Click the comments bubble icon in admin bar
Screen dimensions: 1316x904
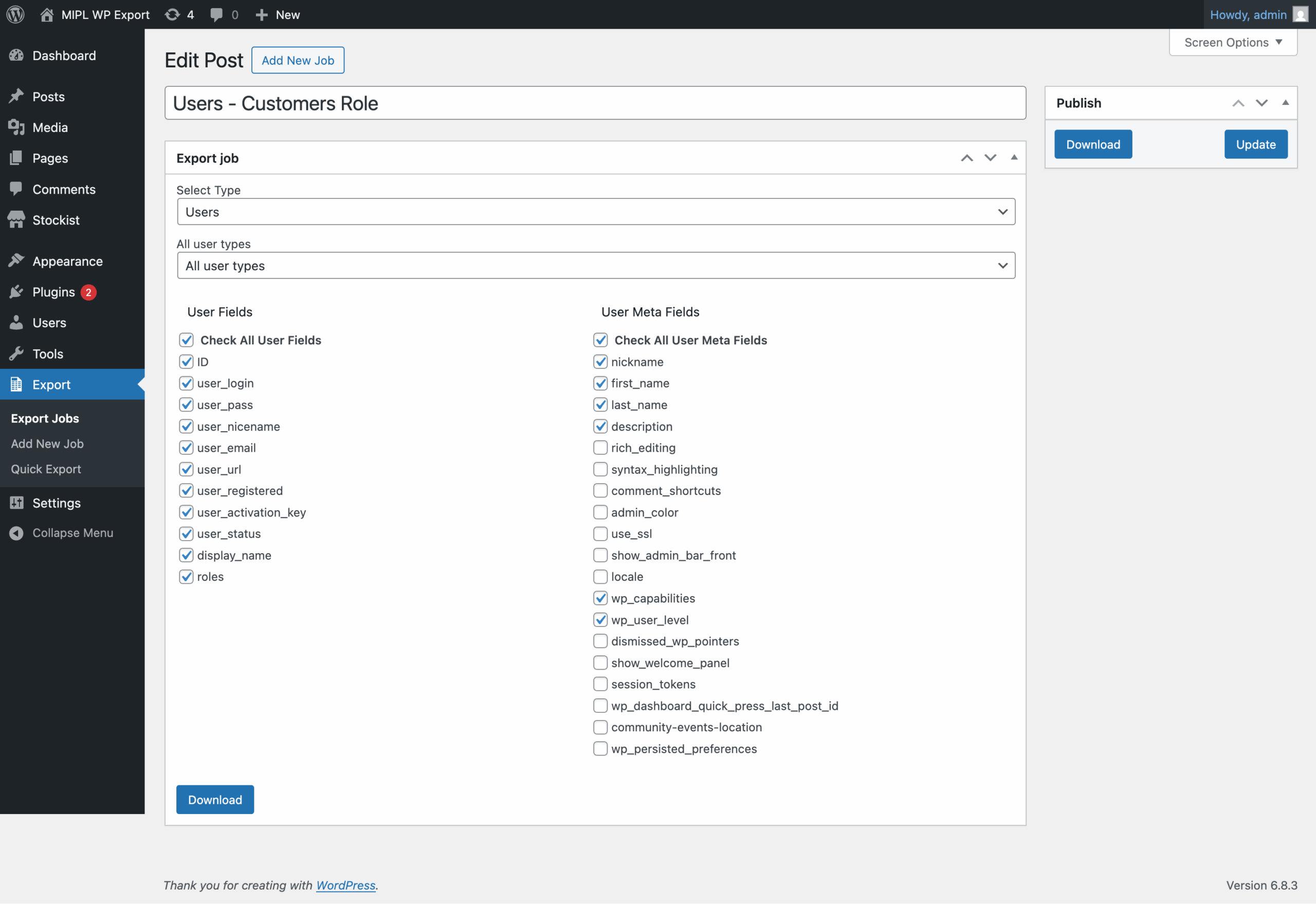[x=216, y=15]
